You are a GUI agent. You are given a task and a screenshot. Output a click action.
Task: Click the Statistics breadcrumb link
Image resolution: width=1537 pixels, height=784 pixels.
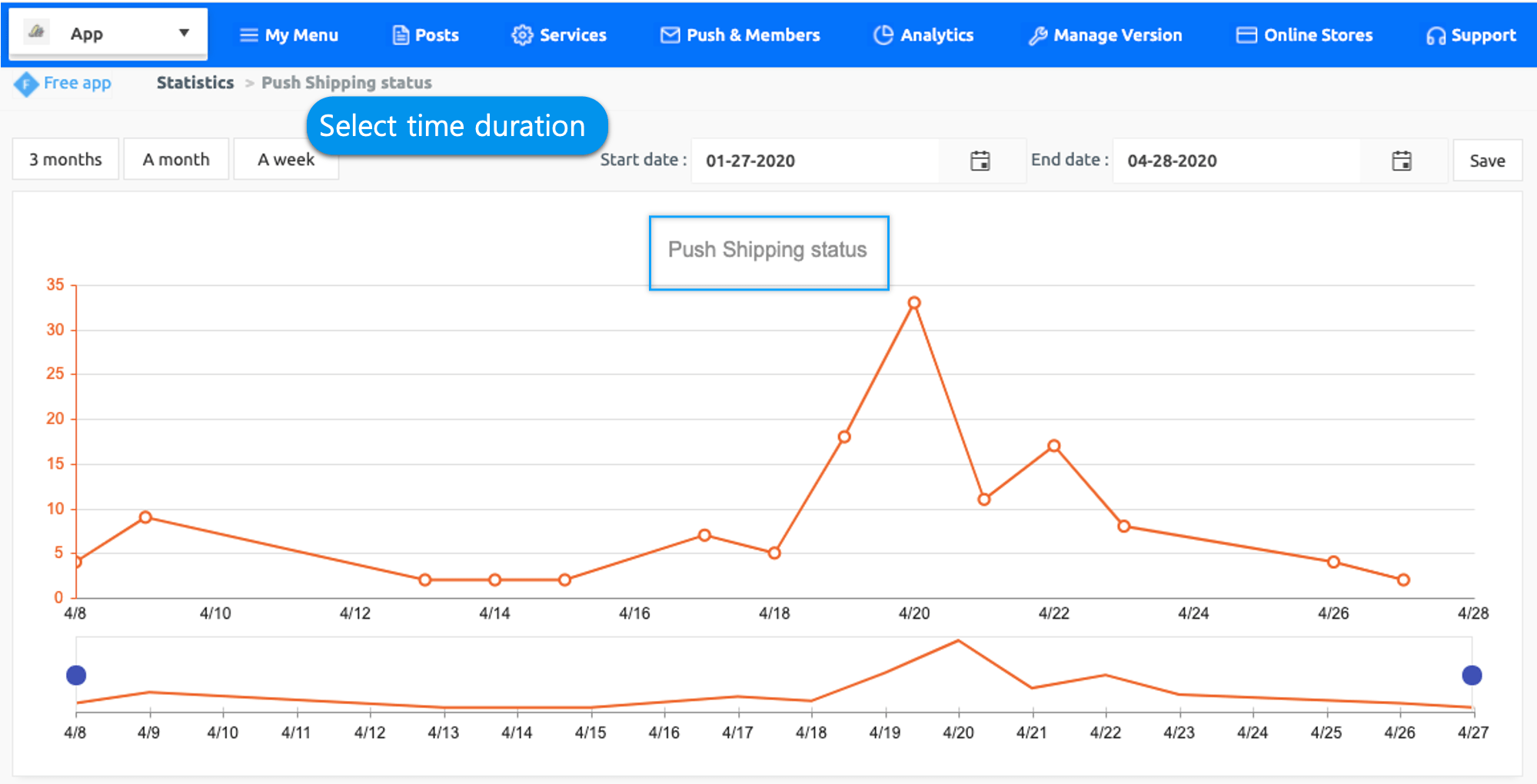195,83
